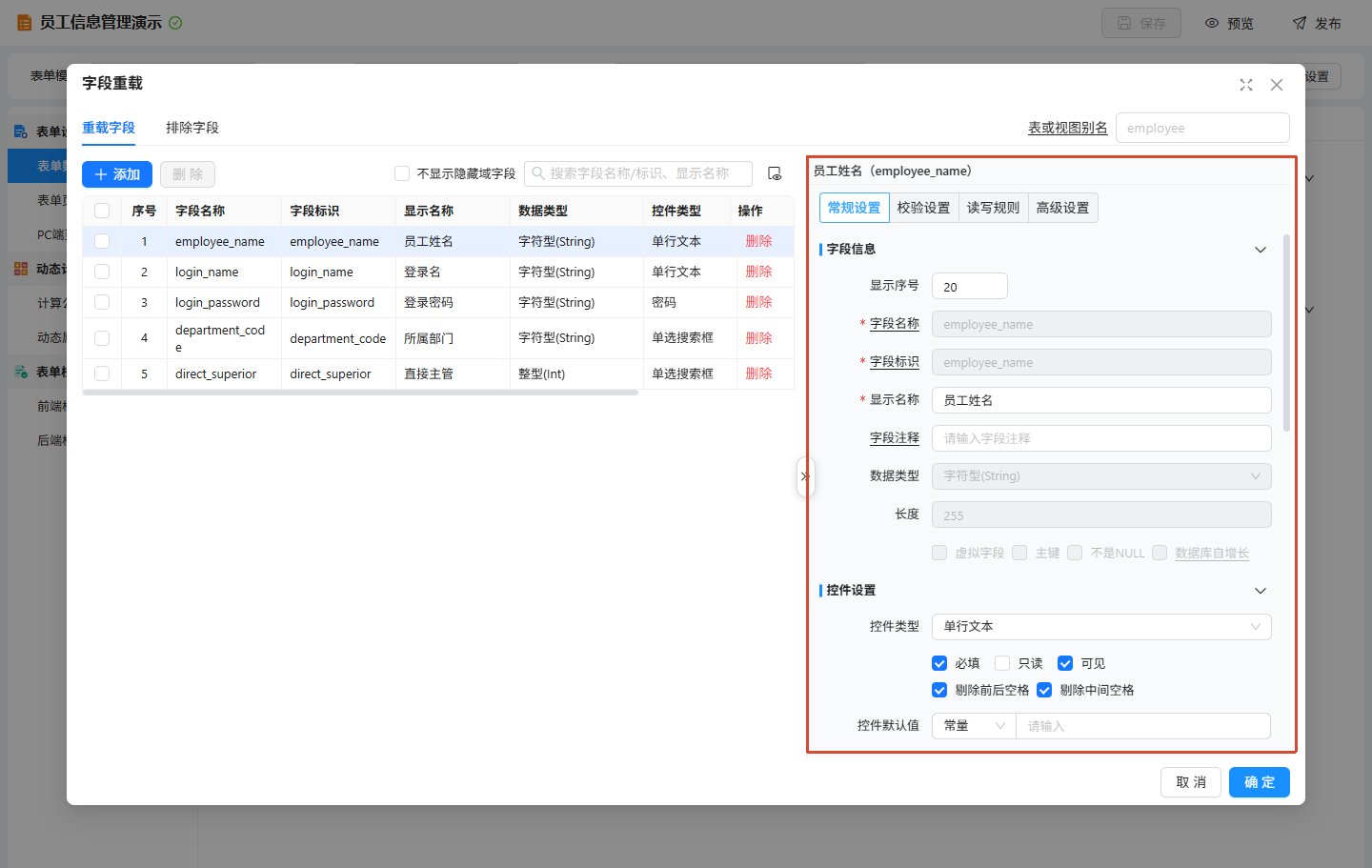Check the 只读 checkbox
The height and width of the screenshot is (868, 1372).
point(1002,663)
